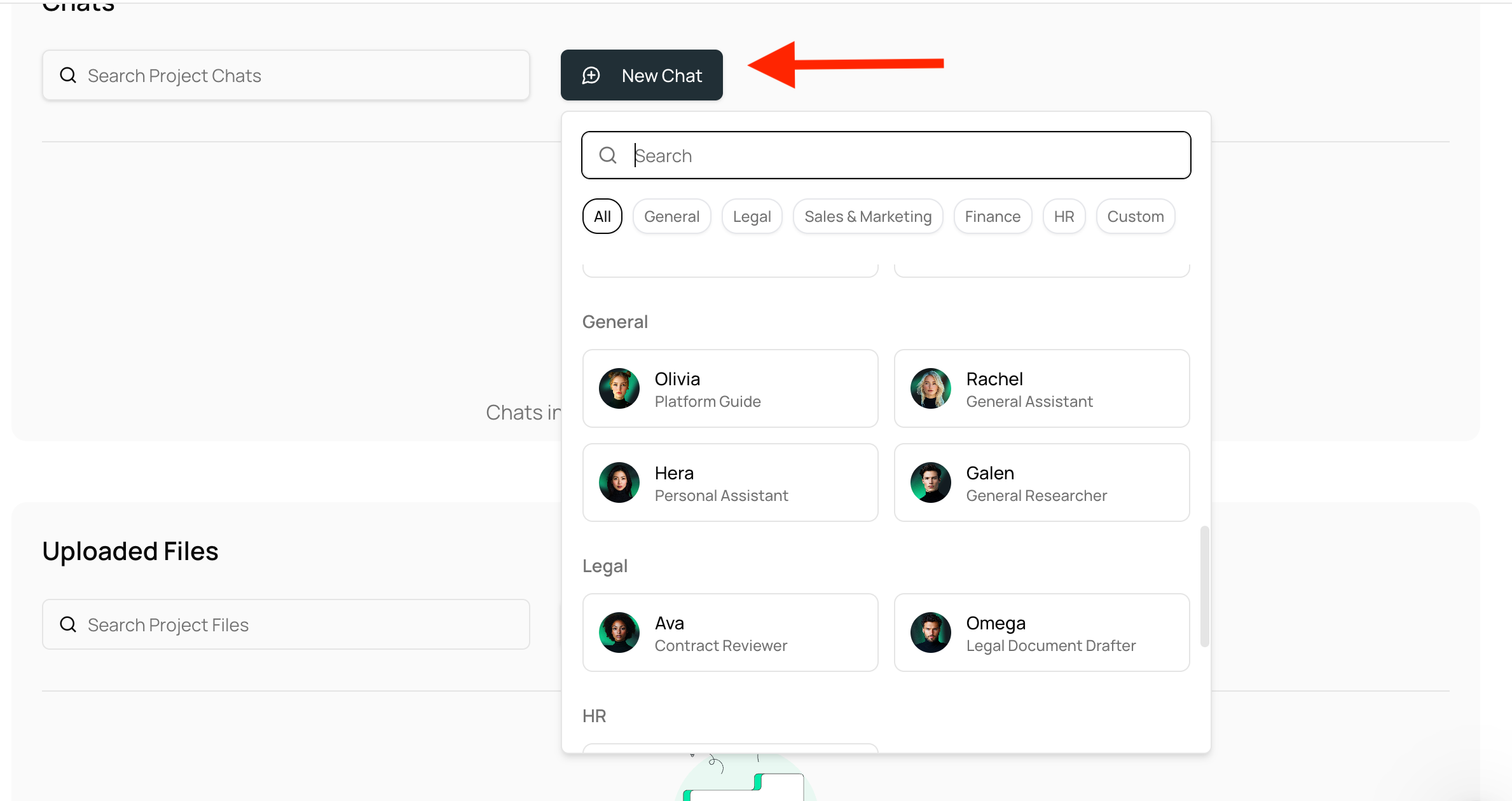1512x801 pixels.
Task: Select the All filter chip
Action: 601,217
